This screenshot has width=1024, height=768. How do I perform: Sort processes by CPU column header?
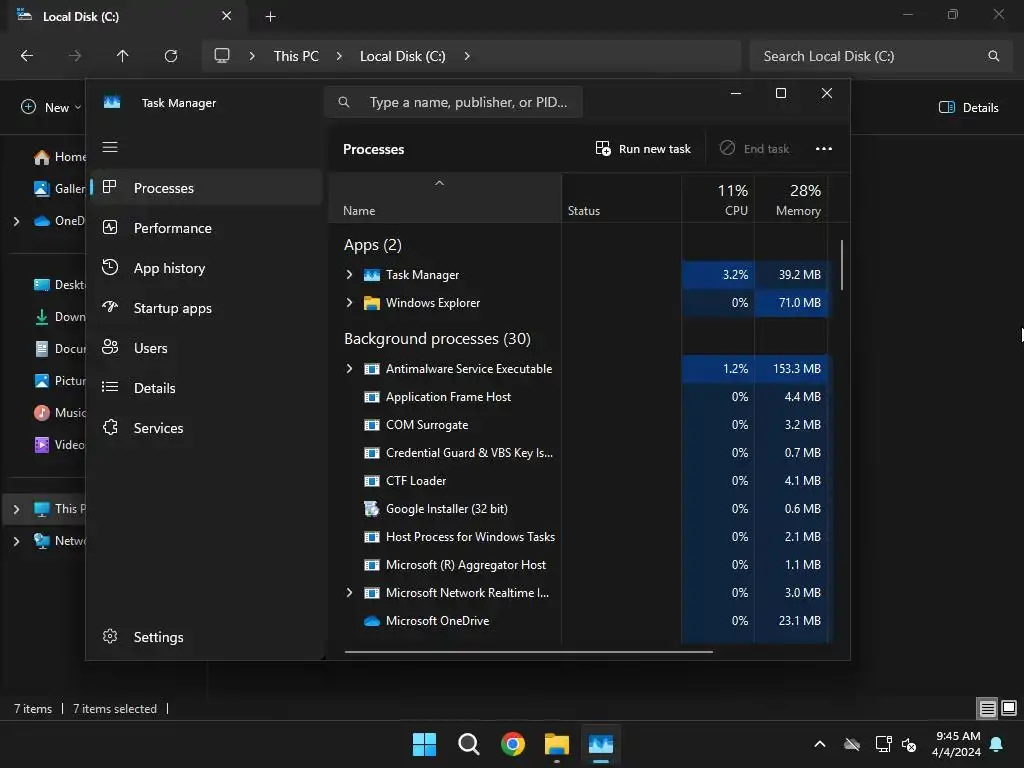pyautogui.click(x=718, y=198)
